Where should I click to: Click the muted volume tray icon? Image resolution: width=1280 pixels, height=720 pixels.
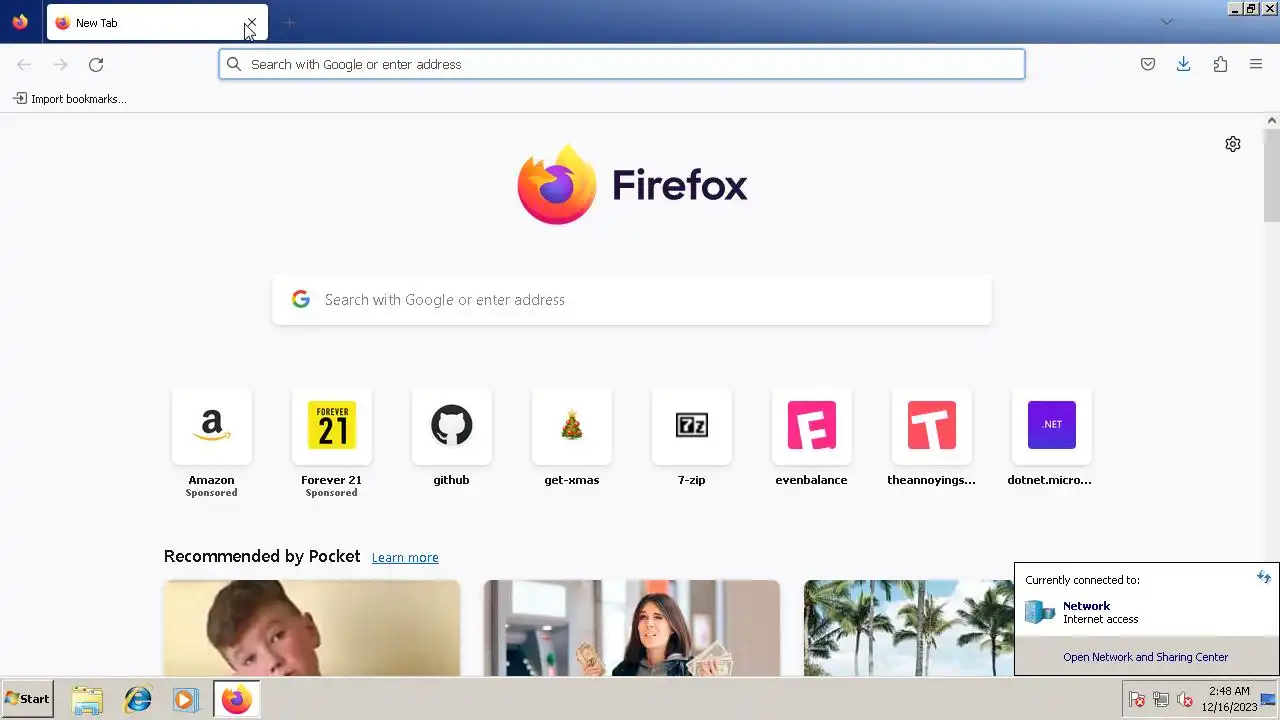[1185, 700]
